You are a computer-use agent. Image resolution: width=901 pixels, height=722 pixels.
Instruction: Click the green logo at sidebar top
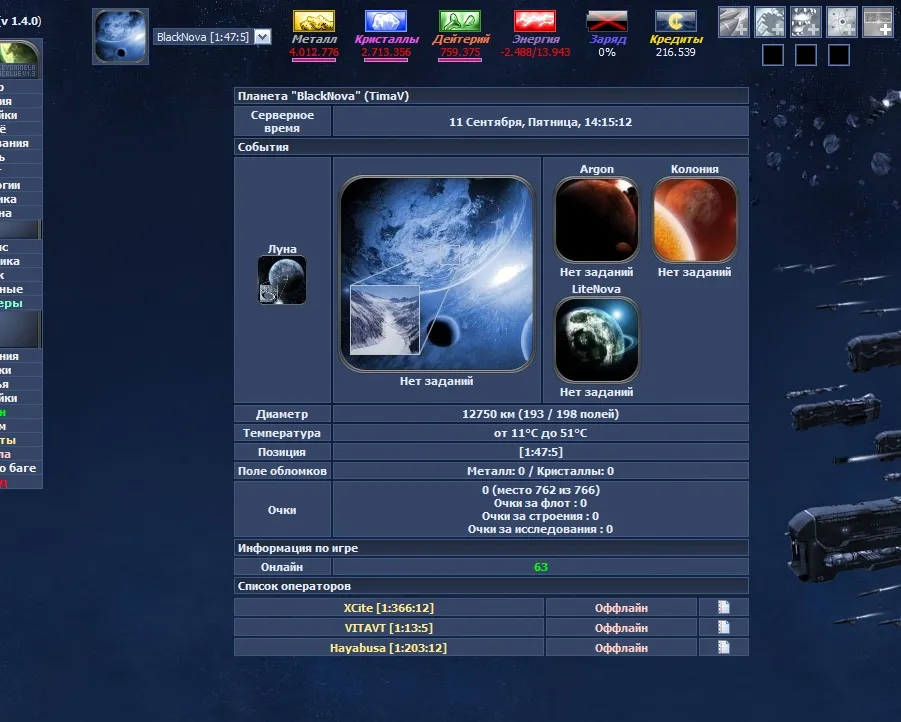18,60
